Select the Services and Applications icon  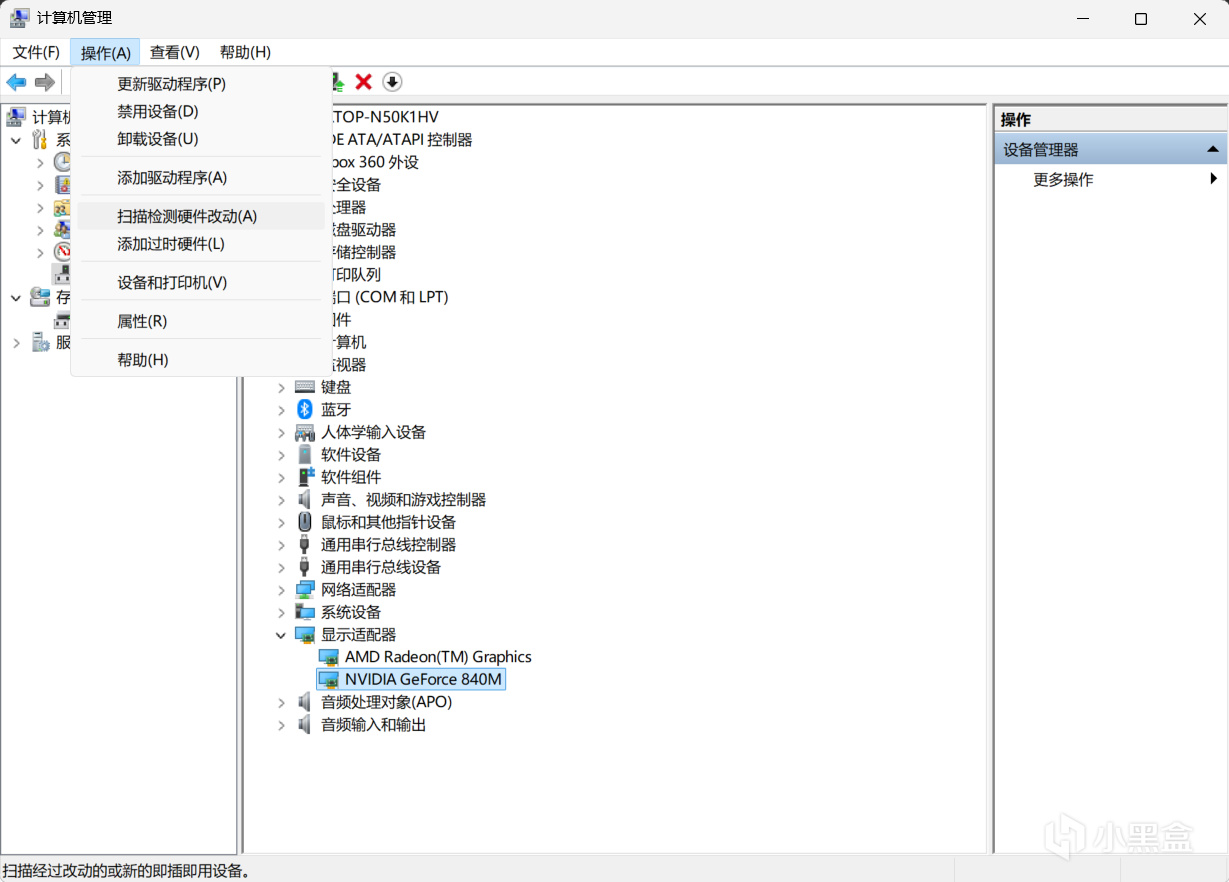point(39,342)
